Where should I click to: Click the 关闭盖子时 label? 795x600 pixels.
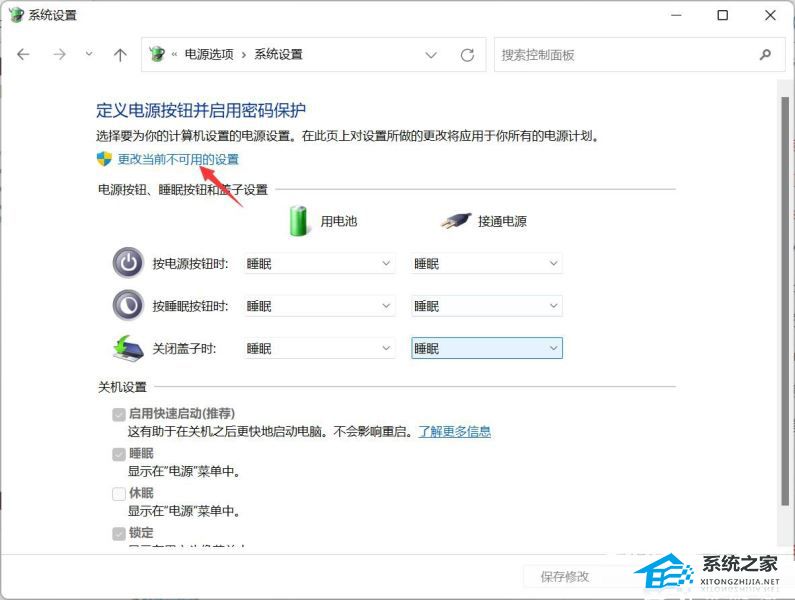point(185,349)
